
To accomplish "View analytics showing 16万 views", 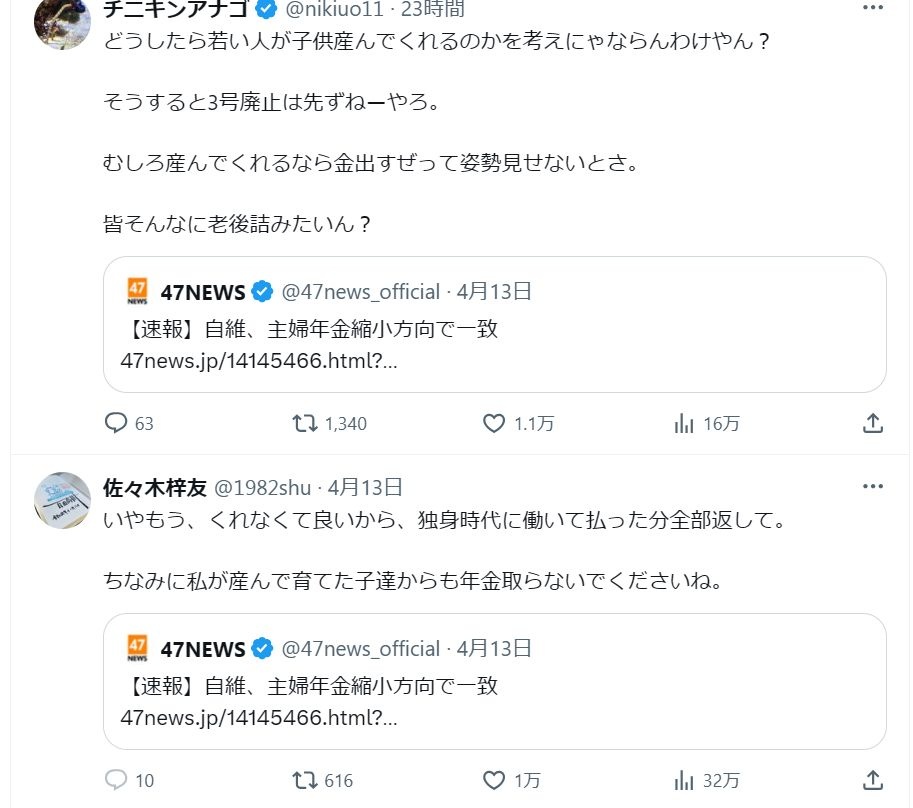I will pos(684,424).
